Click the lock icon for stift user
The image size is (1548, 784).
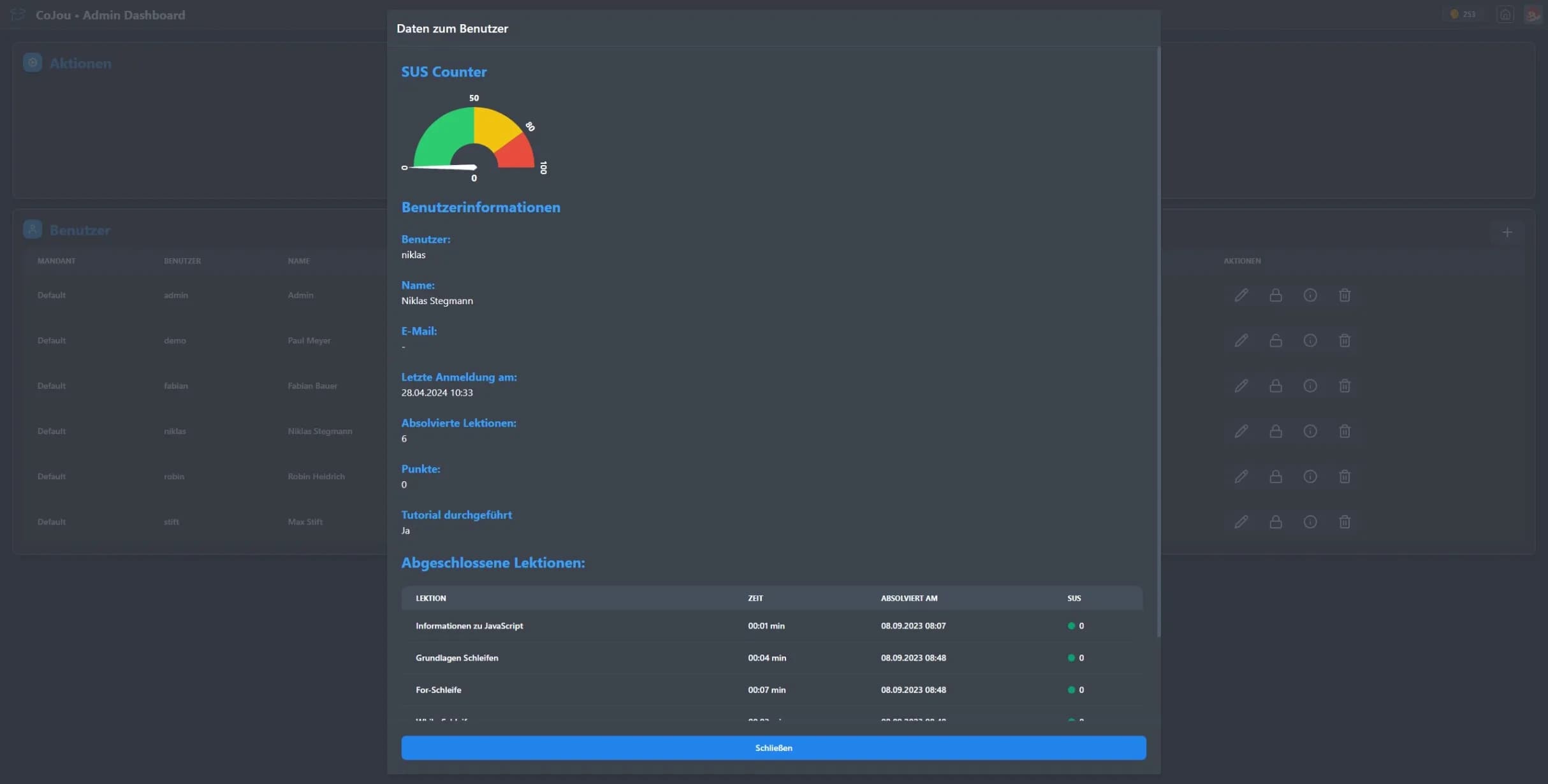pyautogui.click(x=1275, y=521)
